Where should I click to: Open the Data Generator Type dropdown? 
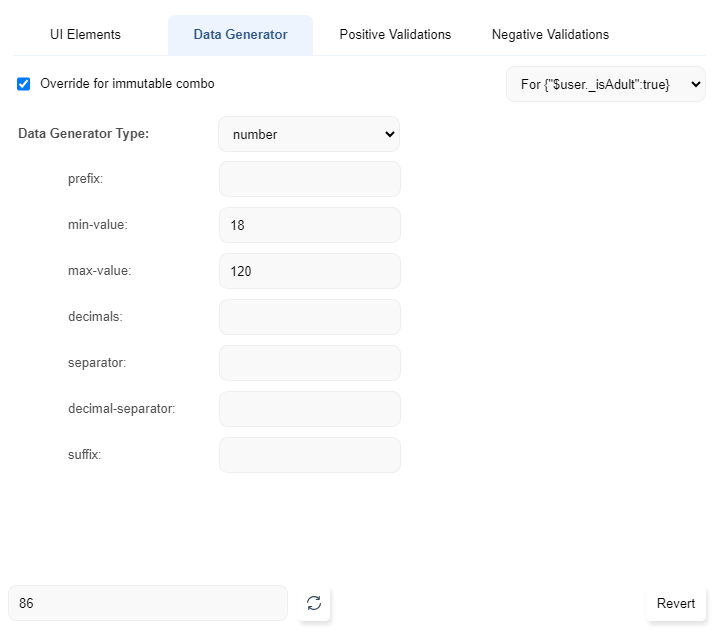(x=308, y=134)
